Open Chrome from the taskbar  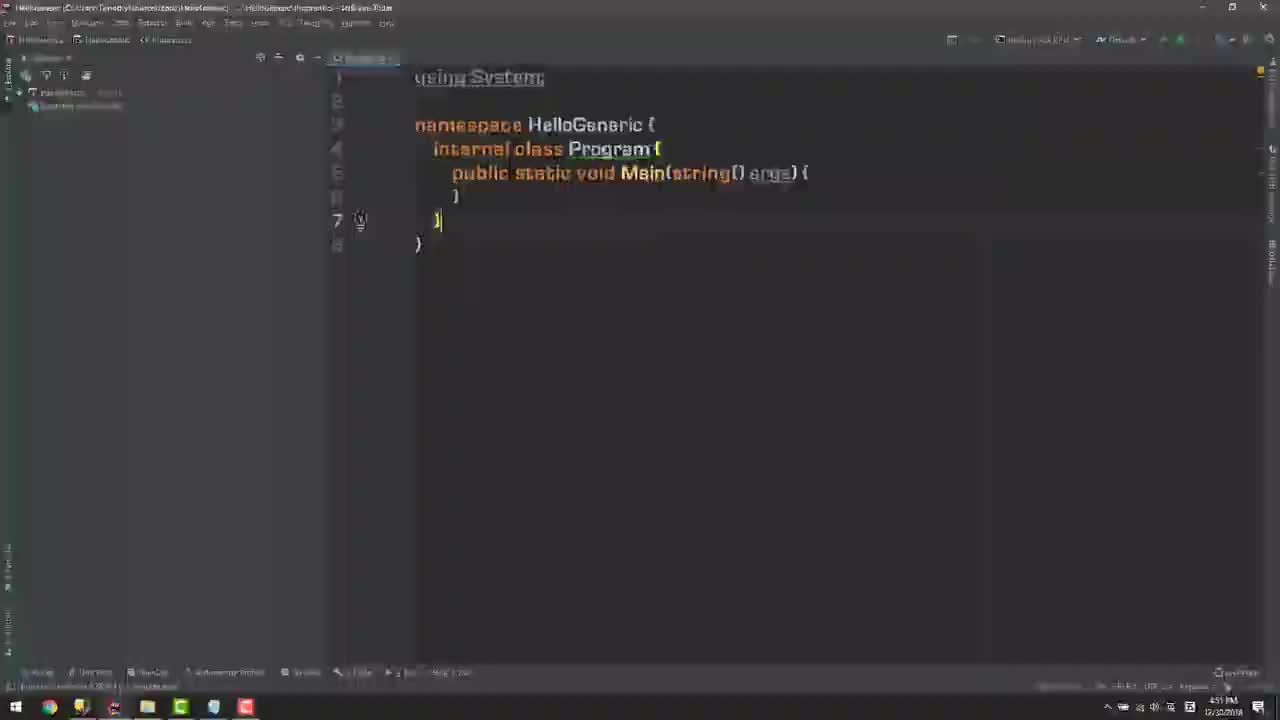tap(49, 707)
